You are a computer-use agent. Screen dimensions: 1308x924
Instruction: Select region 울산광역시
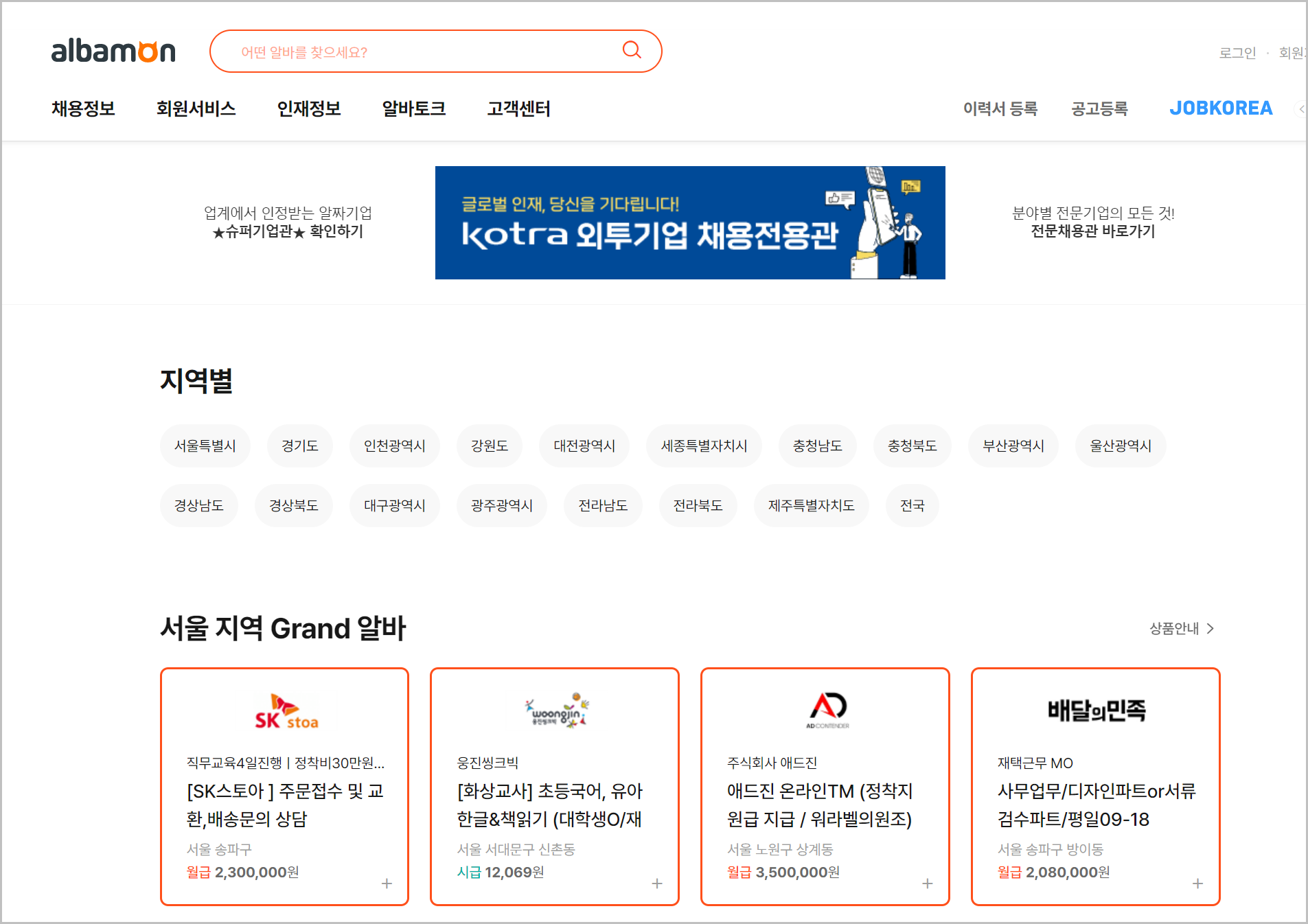pos(1121,446)
